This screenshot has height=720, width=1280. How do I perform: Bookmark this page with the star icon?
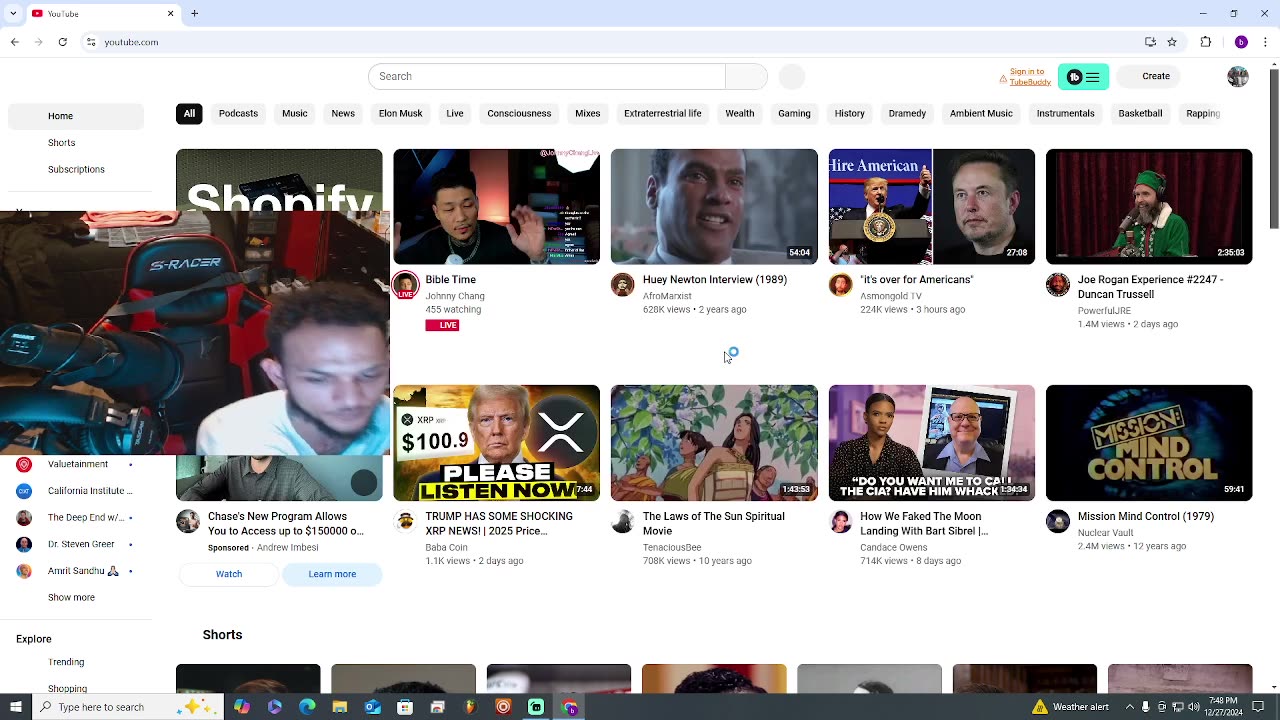point(1172,42)
